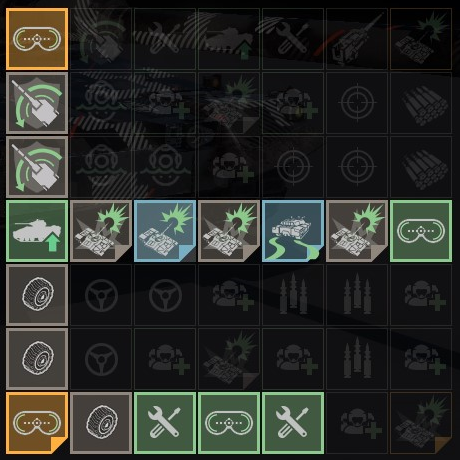This screenshot has width=460, height=460.
Task: Click the green goggles tile ending the highlighted row
Action: 421,231
